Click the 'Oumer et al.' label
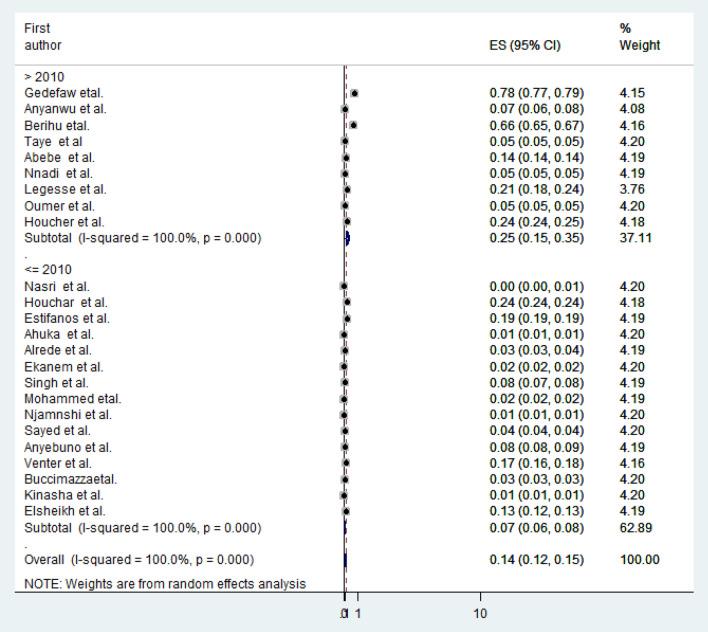This screenshot has width=708, height=632. pos(60,206)
